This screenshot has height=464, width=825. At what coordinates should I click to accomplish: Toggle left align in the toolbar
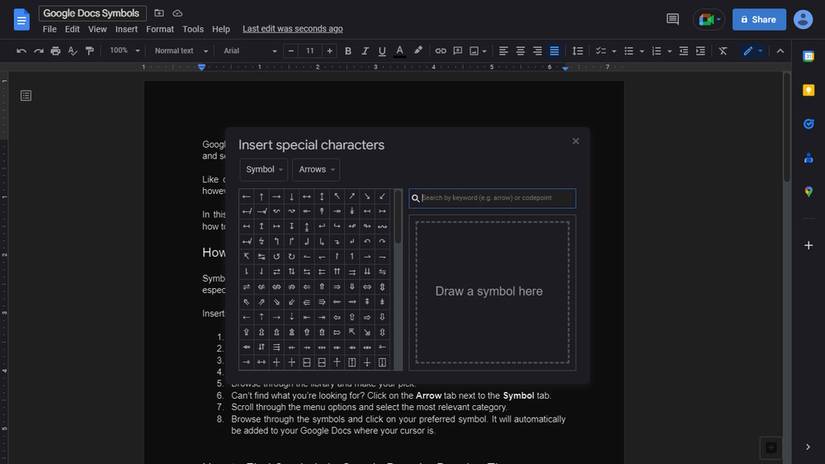coord(503,51)
